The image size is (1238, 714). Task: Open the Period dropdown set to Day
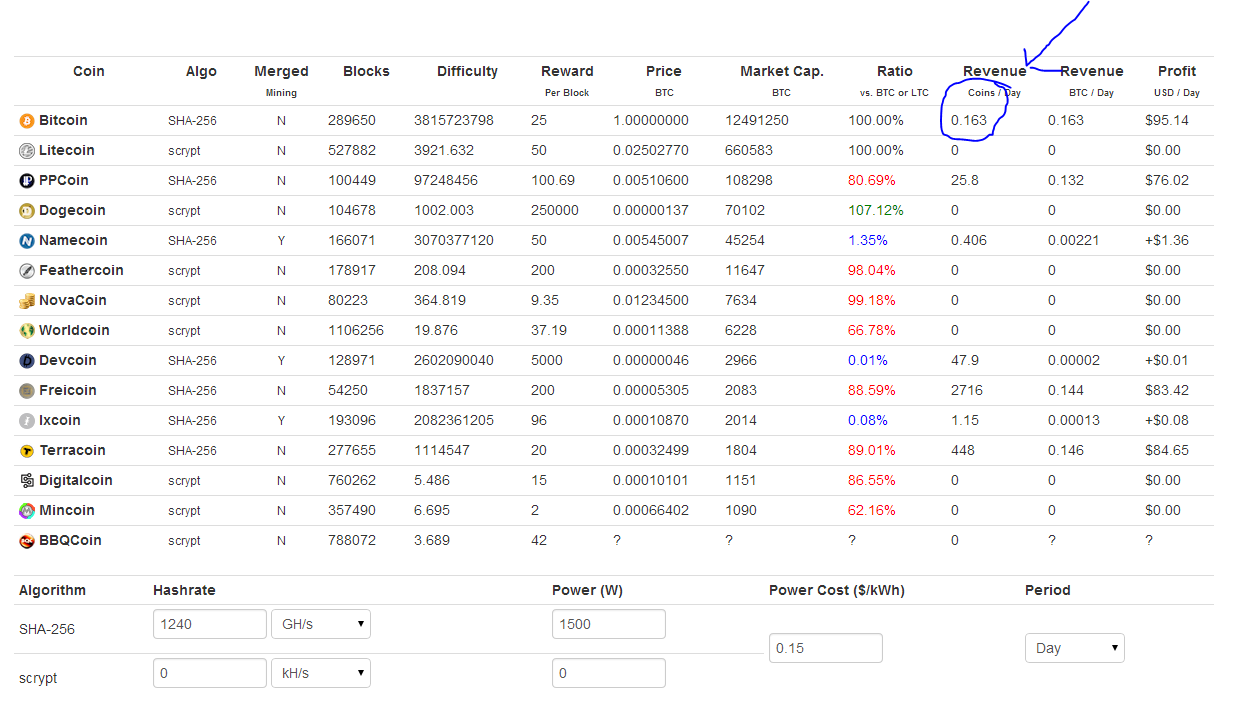click(x=1075, y=648)
